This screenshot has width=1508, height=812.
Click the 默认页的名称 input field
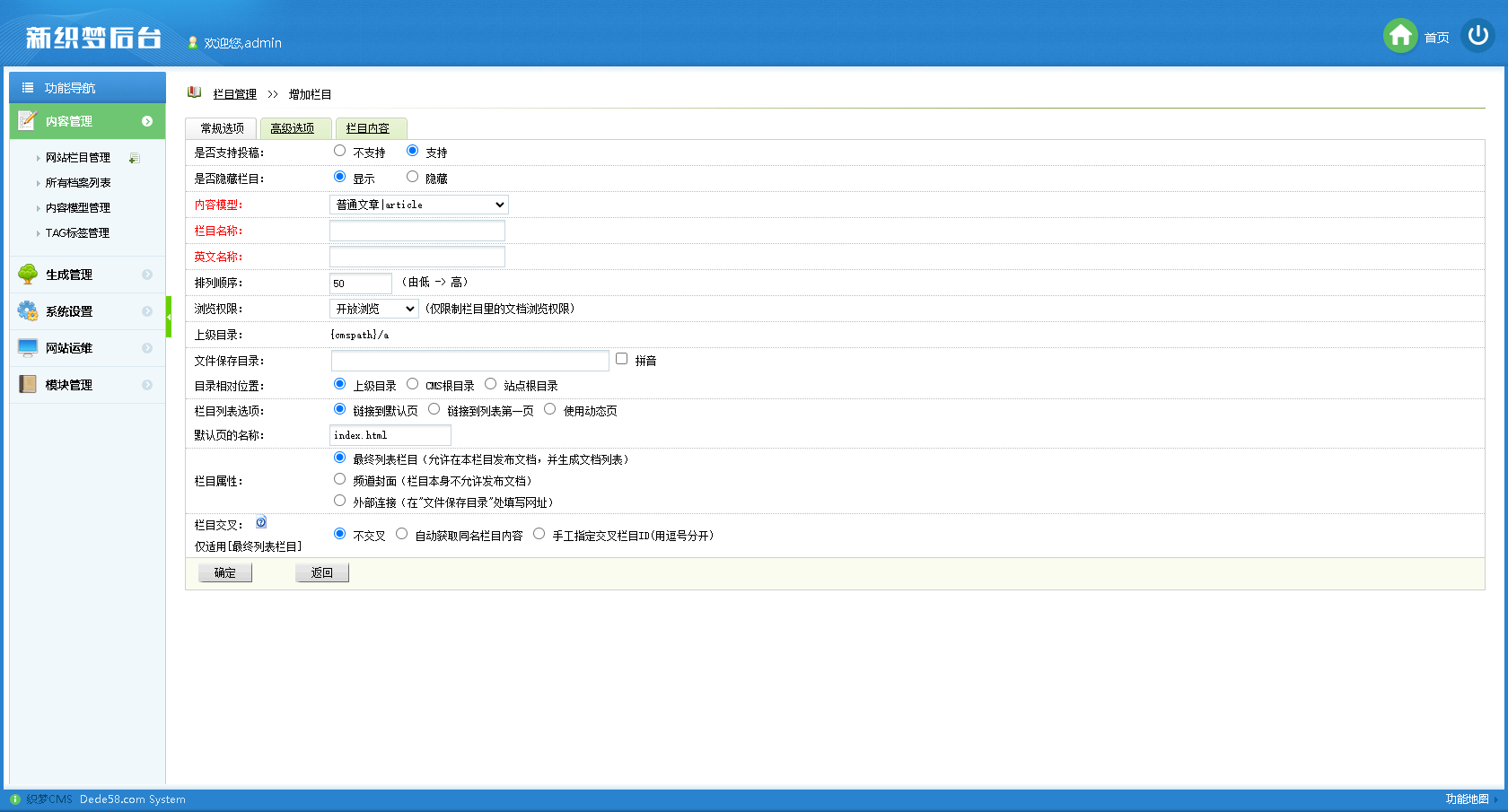coord(390,435)
